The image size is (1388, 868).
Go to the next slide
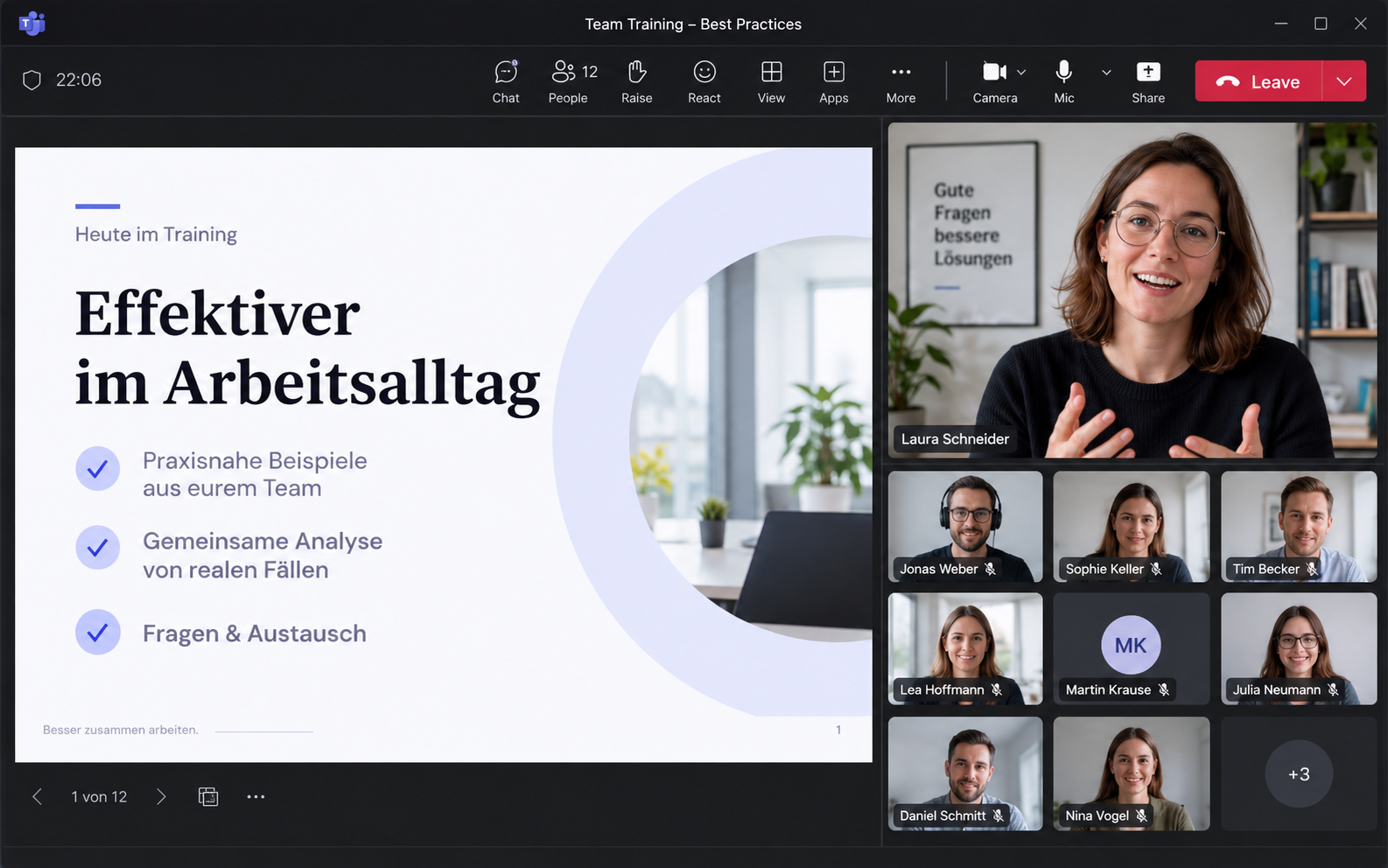pyautogui.click(x=161, y=796)
